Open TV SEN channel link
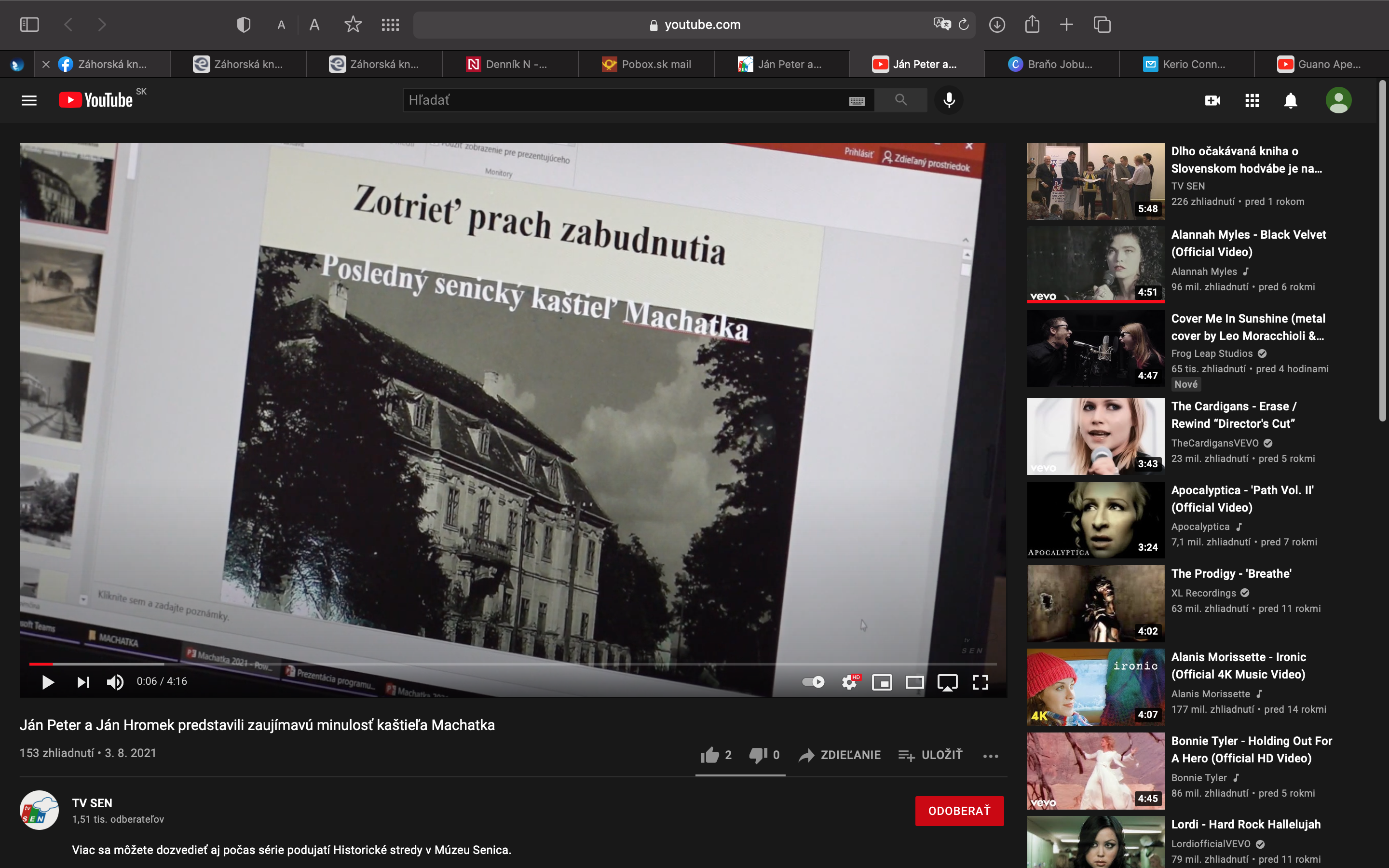1389x868 pixels. pos(92,803)
